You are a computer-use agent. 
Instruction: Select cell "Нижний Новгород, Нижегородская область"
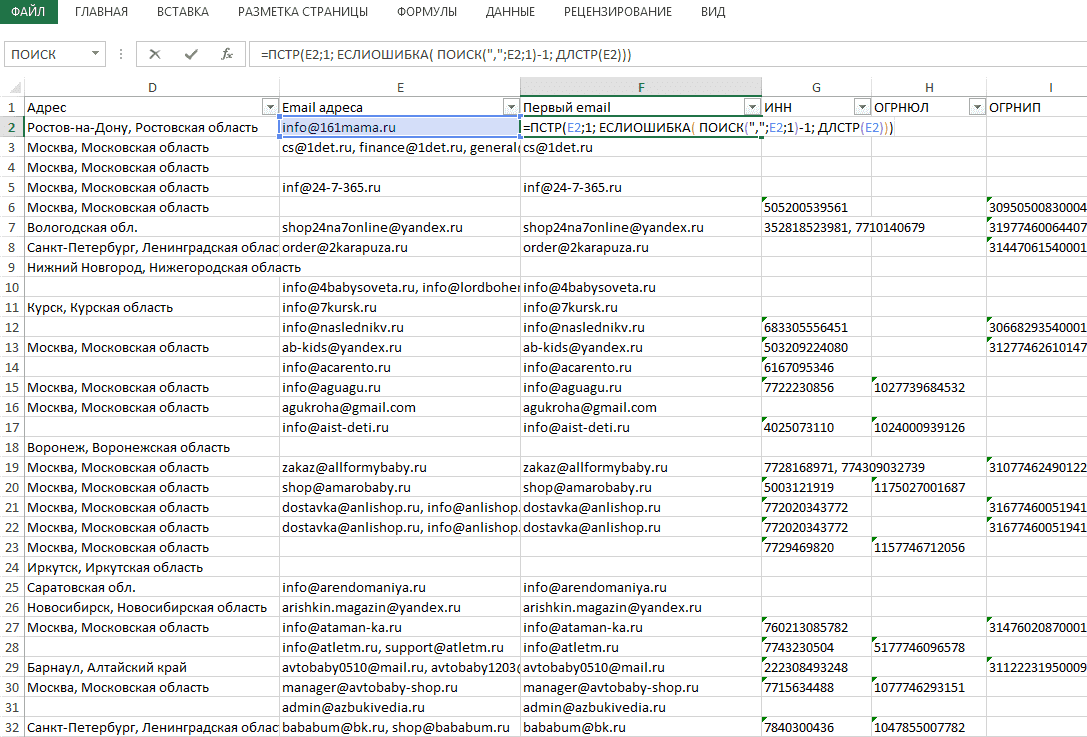point(152,268)
